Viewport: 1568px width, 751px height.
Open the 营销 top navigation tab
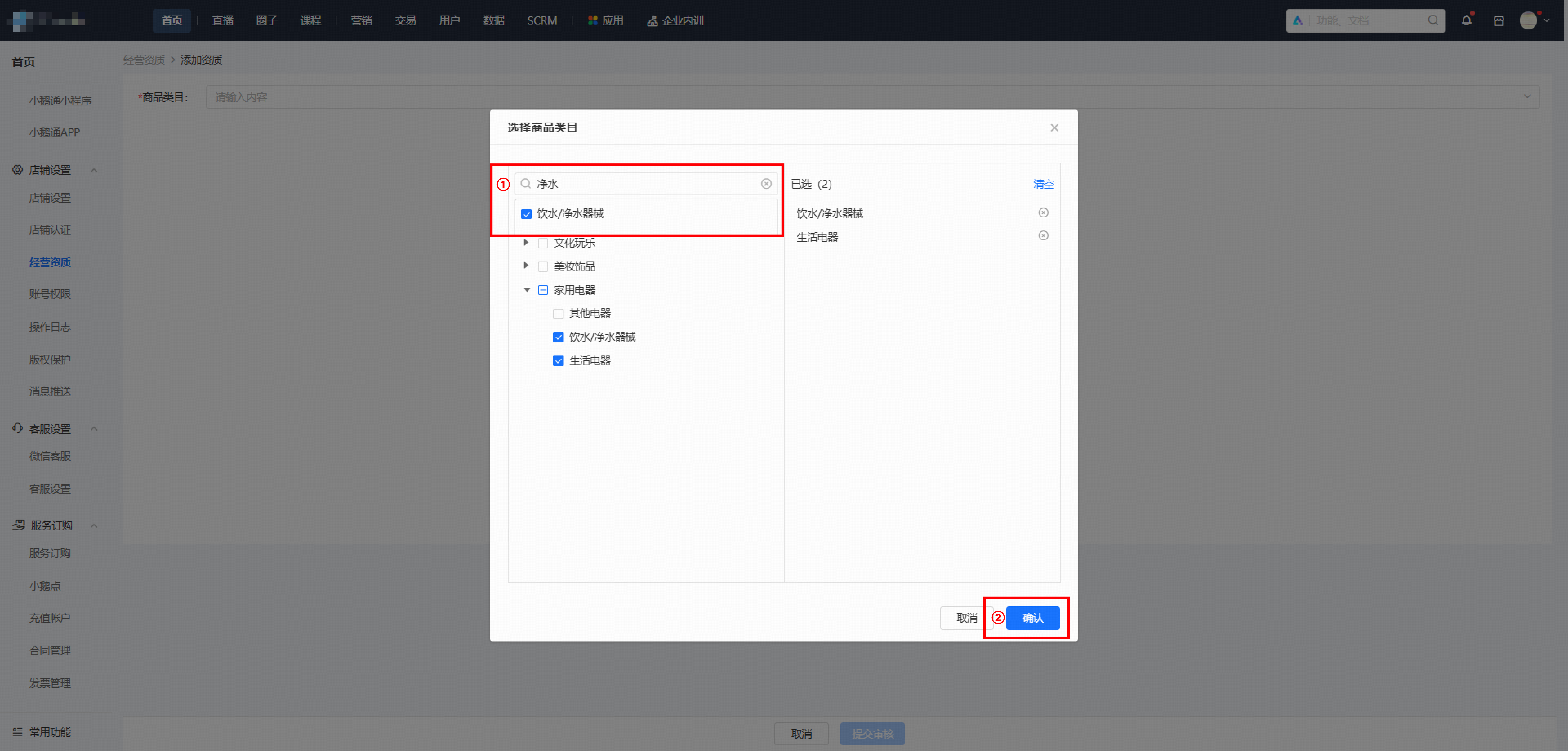click(362, 21)
